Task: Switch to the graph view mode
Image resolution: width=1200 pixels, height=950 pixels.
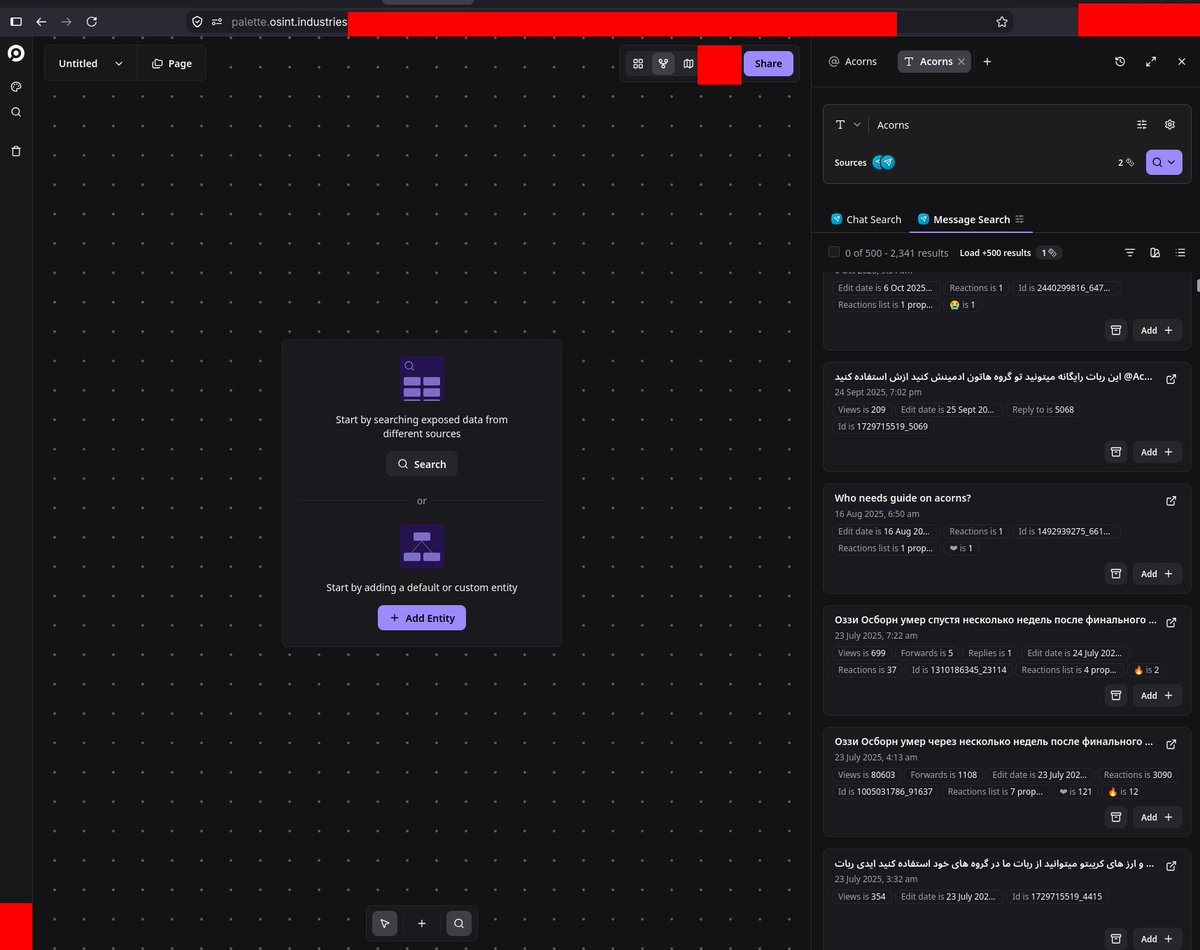Action: (x=663, y=63)
